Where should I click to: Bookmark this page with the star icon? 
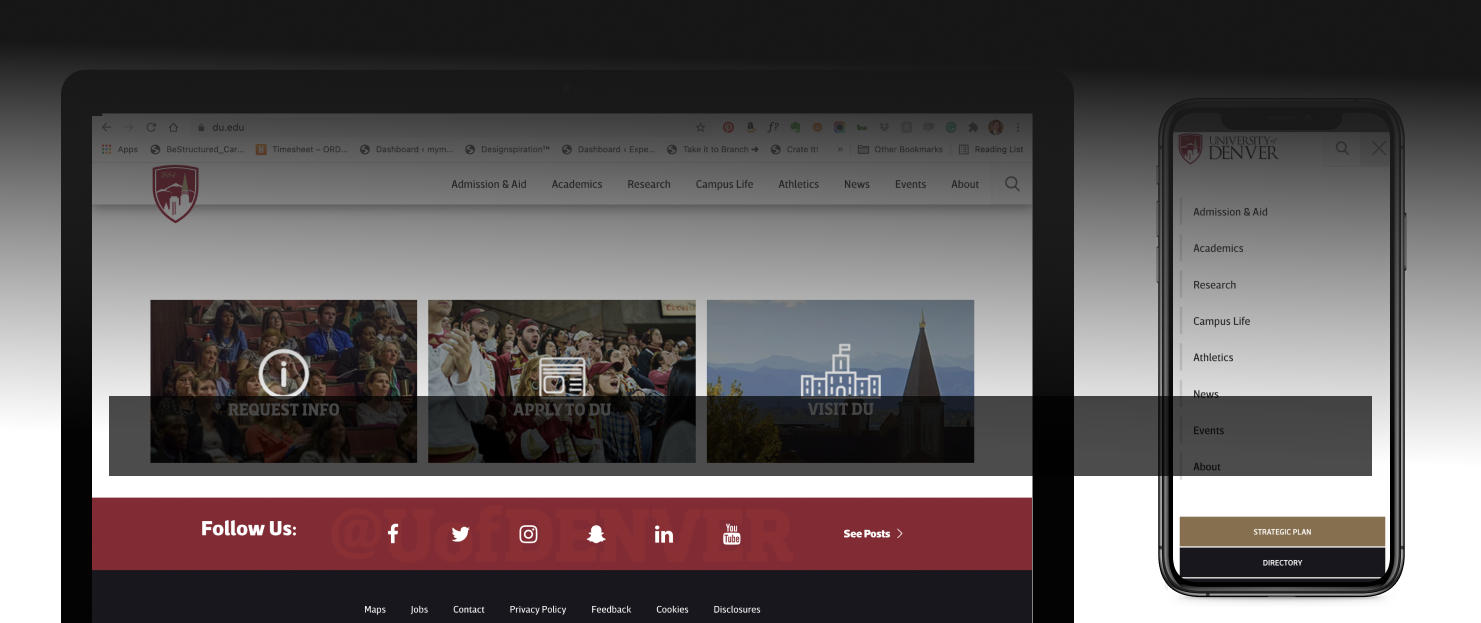[x=700, y=127]
